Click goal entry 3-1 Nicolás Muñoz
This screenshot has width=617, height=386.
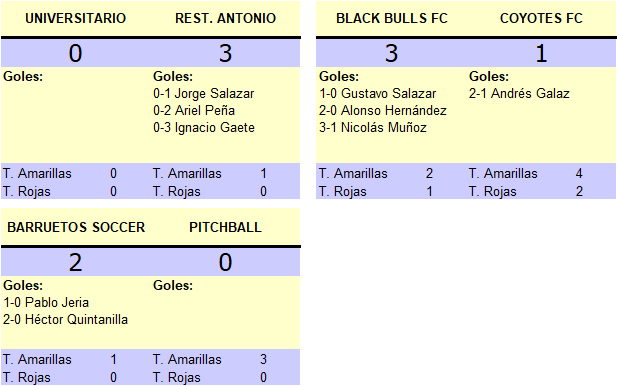[373, 127]
